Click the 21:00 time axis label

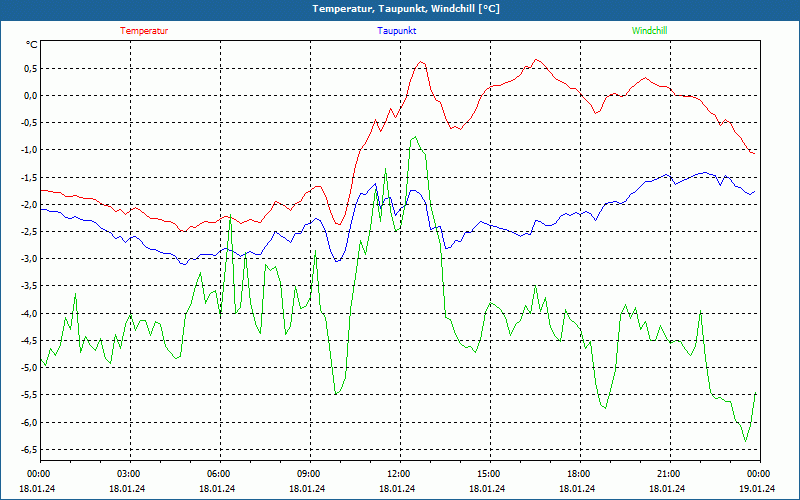pyautogui.click(x=669, y=474)
